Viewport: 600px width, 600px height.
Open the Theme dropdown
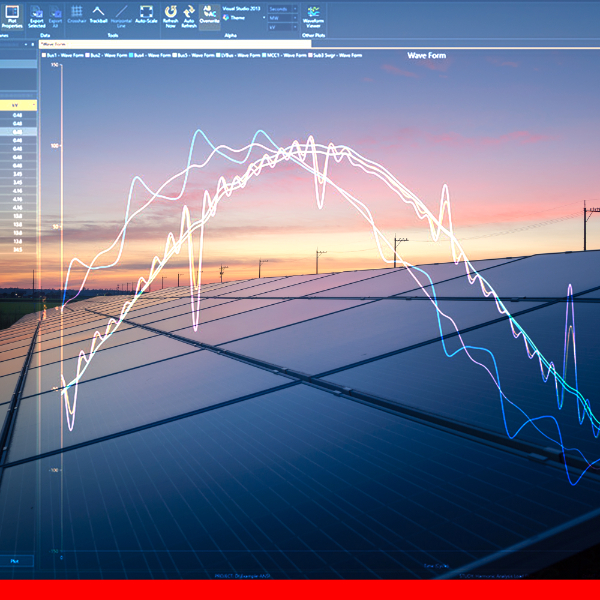[243, 17]
